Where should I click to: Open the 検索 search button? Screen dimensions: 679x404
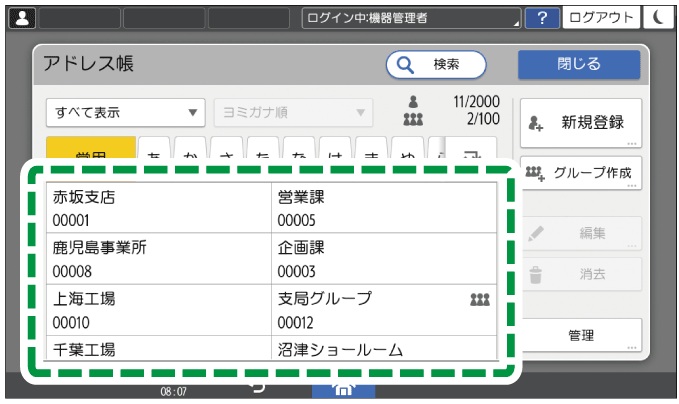coord(436,65)
